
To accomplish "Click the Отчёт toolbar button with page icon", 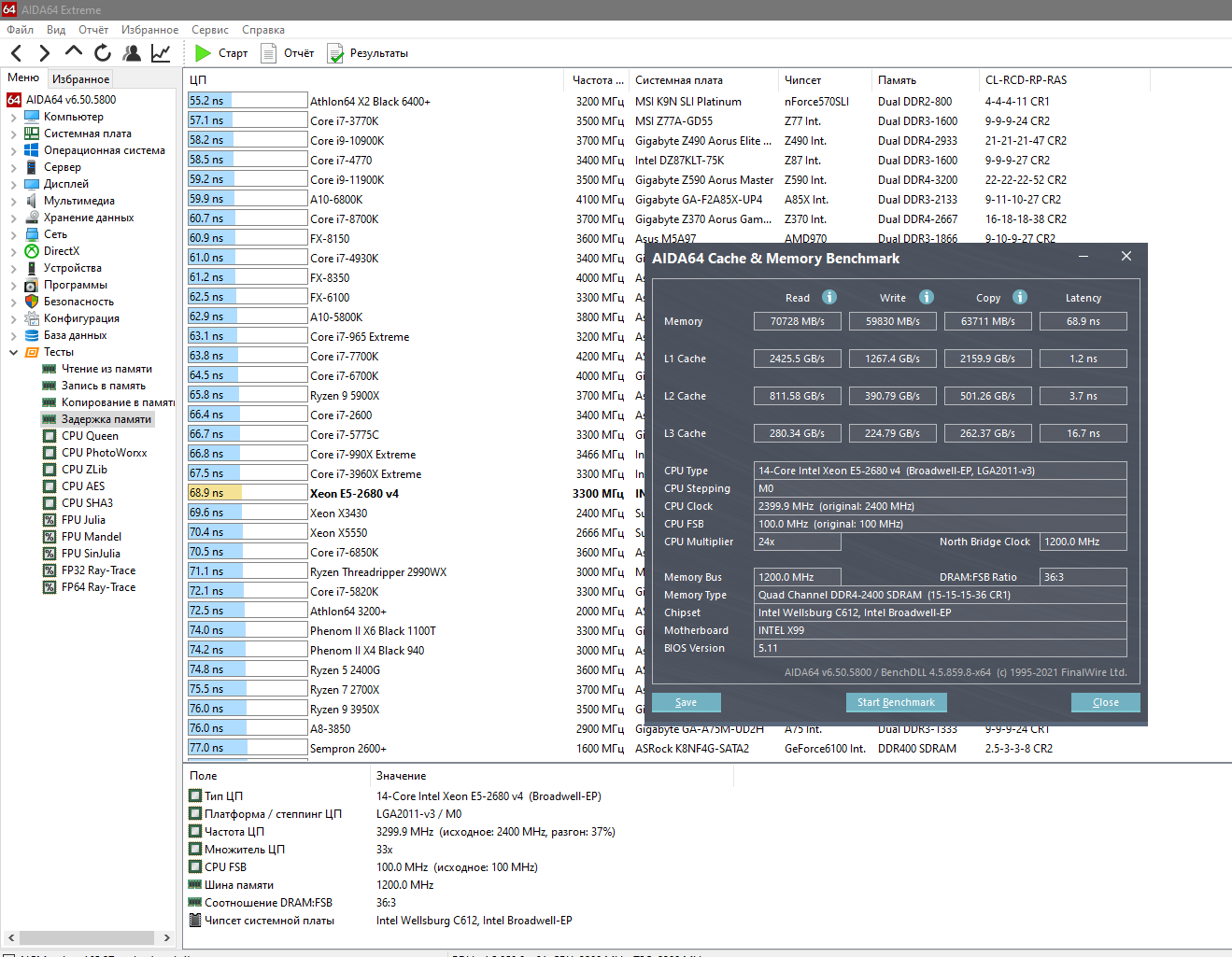I will click(288, 53).
